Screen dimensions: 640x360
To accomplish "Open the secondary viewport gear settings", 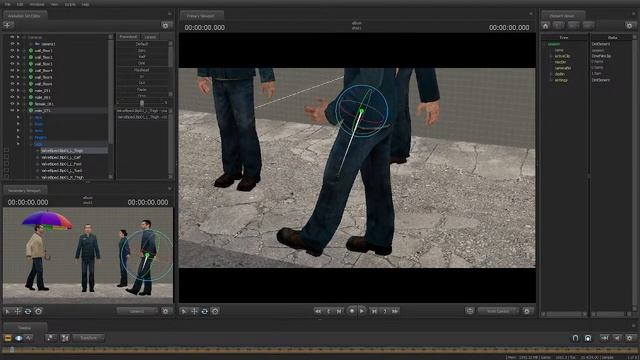I will coord(165,311).
